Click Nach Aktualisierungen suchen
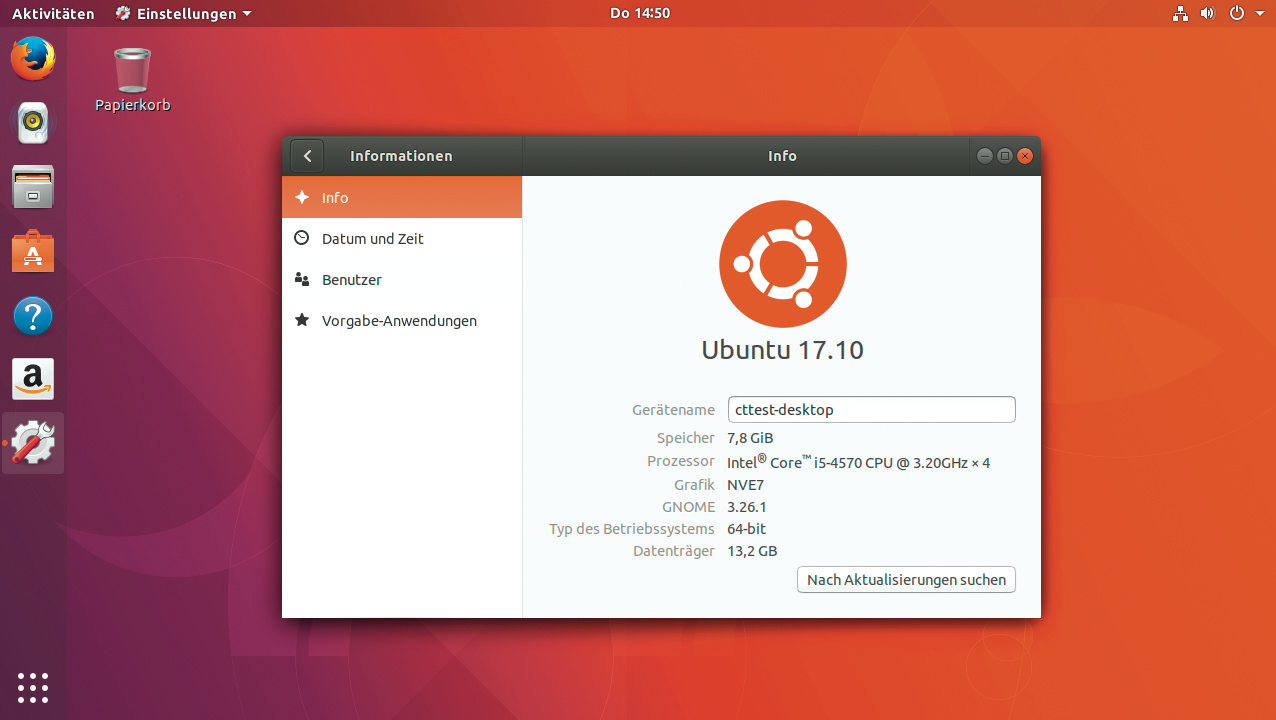 [x=905, y=580]
